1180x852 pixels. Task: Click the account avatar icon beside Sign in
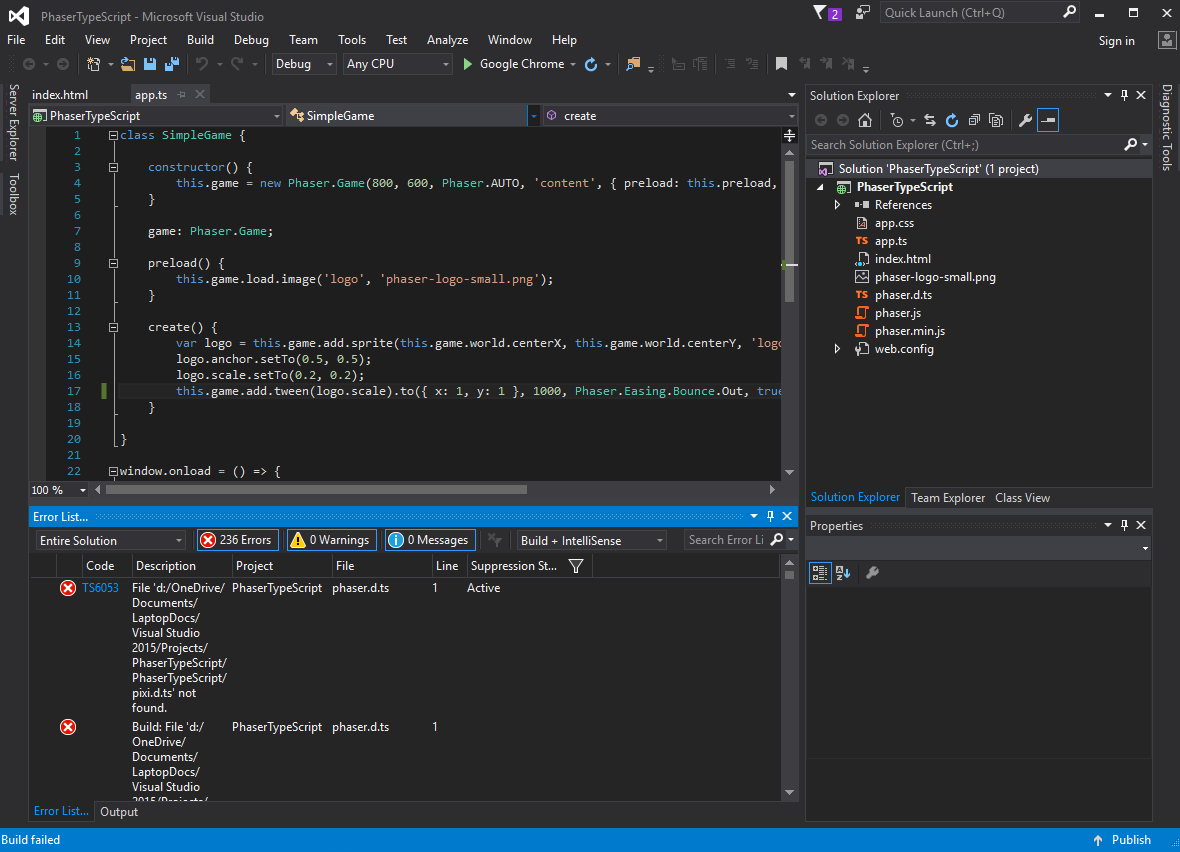1166,40
